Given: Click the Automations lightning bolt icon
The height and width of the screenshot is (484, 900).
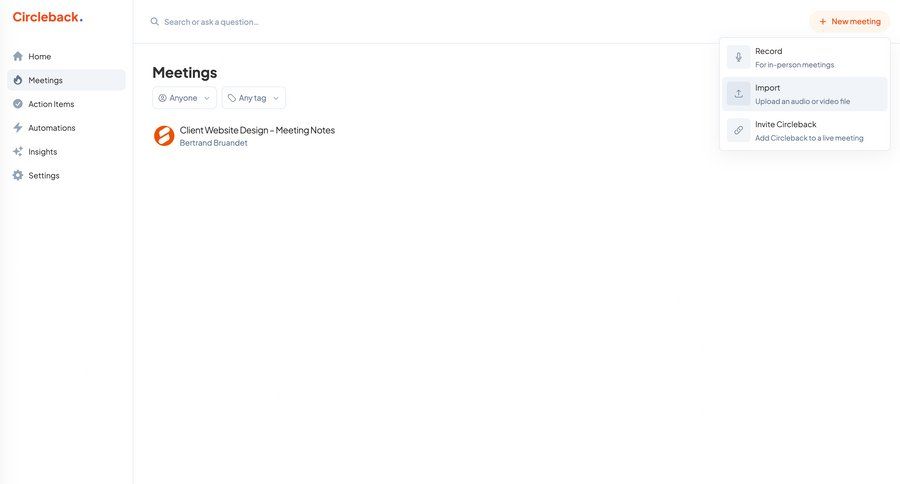Looking at the screenshot, I should (18, 128).
